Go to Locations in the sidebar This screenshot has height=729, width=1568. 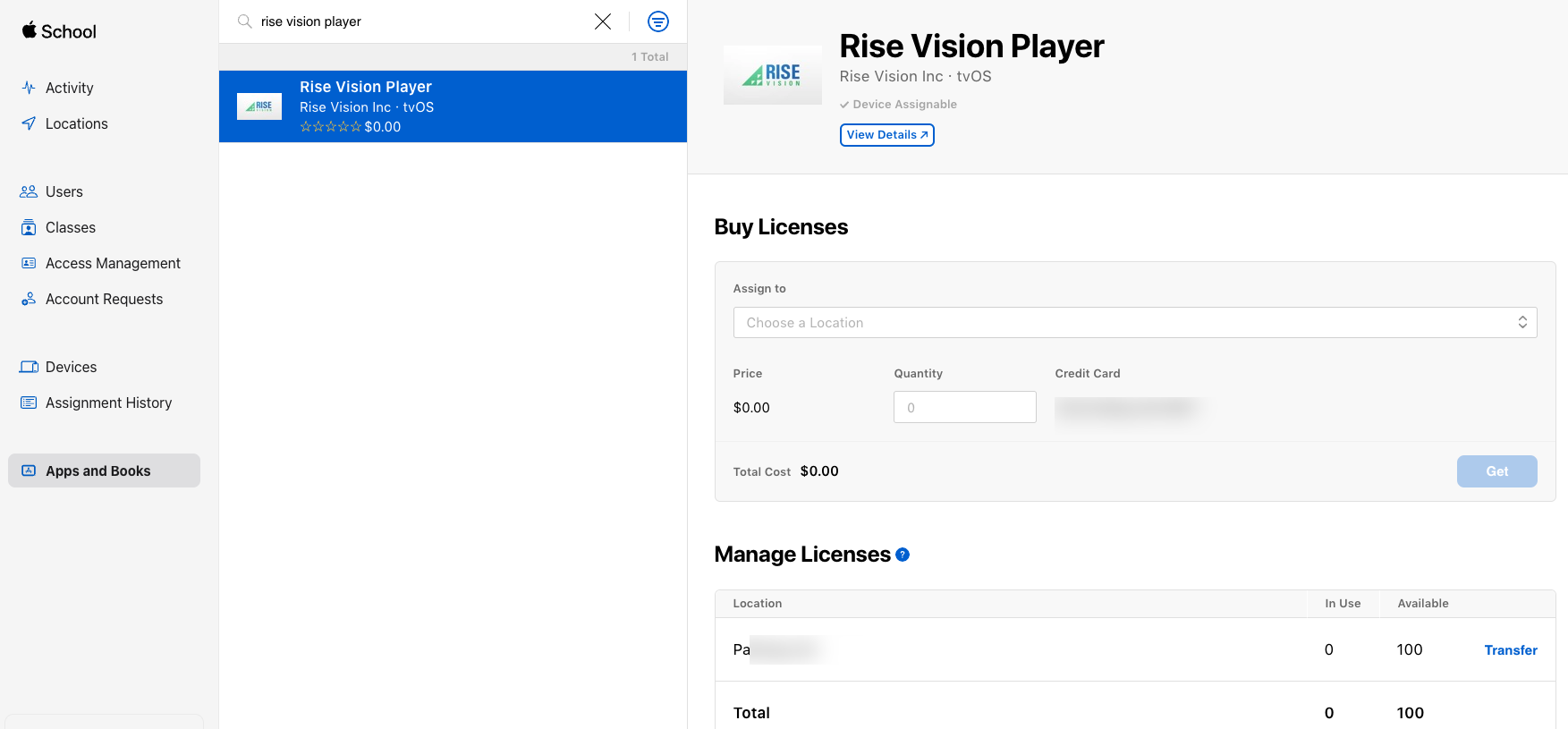point(76,123)
